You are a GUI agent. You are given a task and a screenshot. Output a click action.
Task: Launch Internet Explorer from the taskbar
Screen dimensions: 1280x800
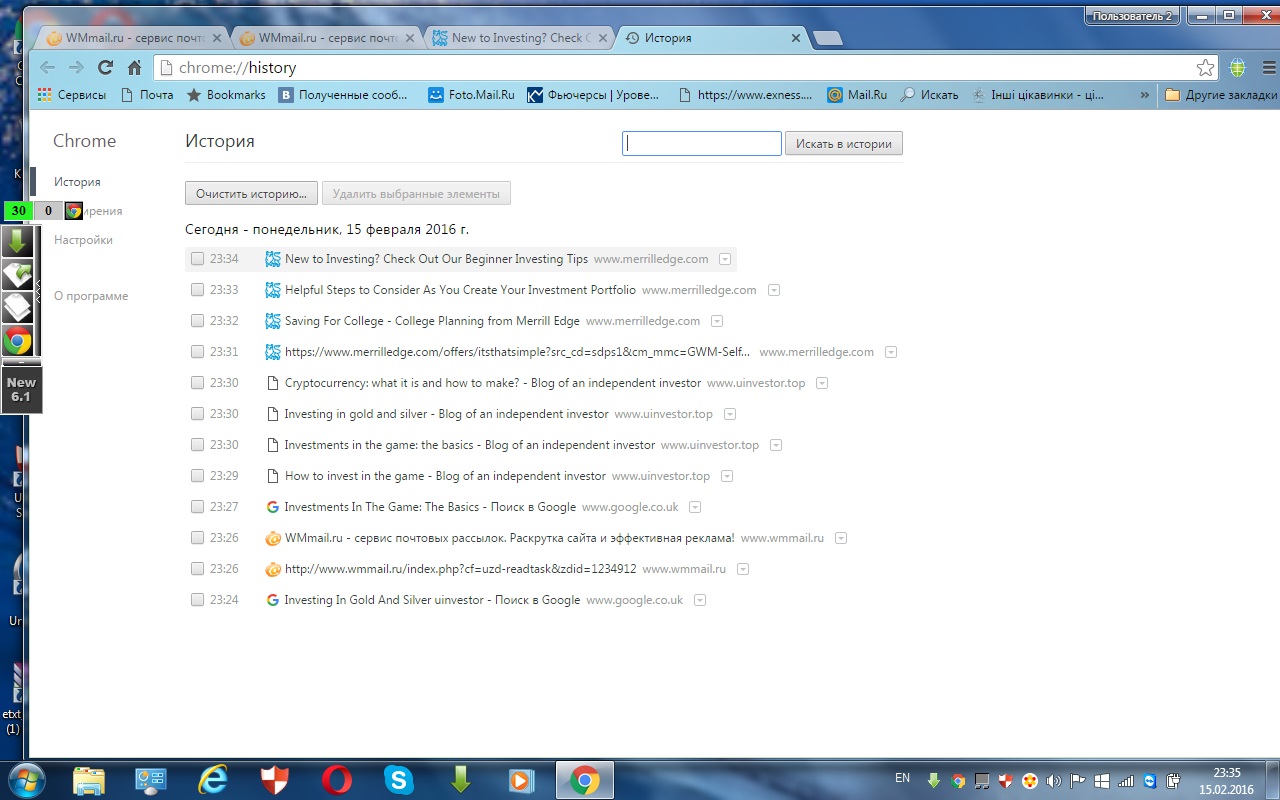(x=213, y=780)
